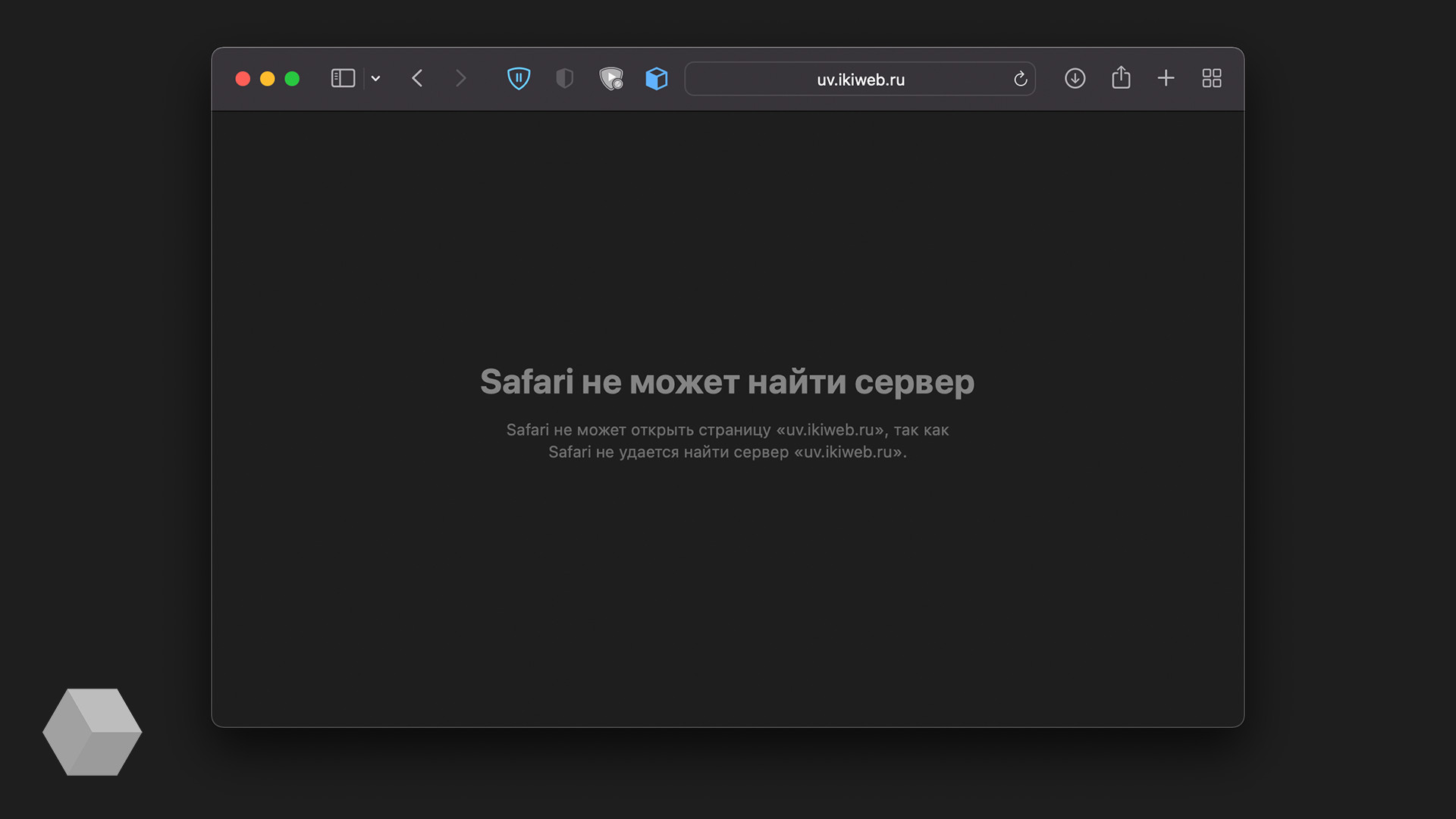Reload the current page
Image resolution: width=1456 pixels, height=819 pixels.
click(x=1020, y=79)
